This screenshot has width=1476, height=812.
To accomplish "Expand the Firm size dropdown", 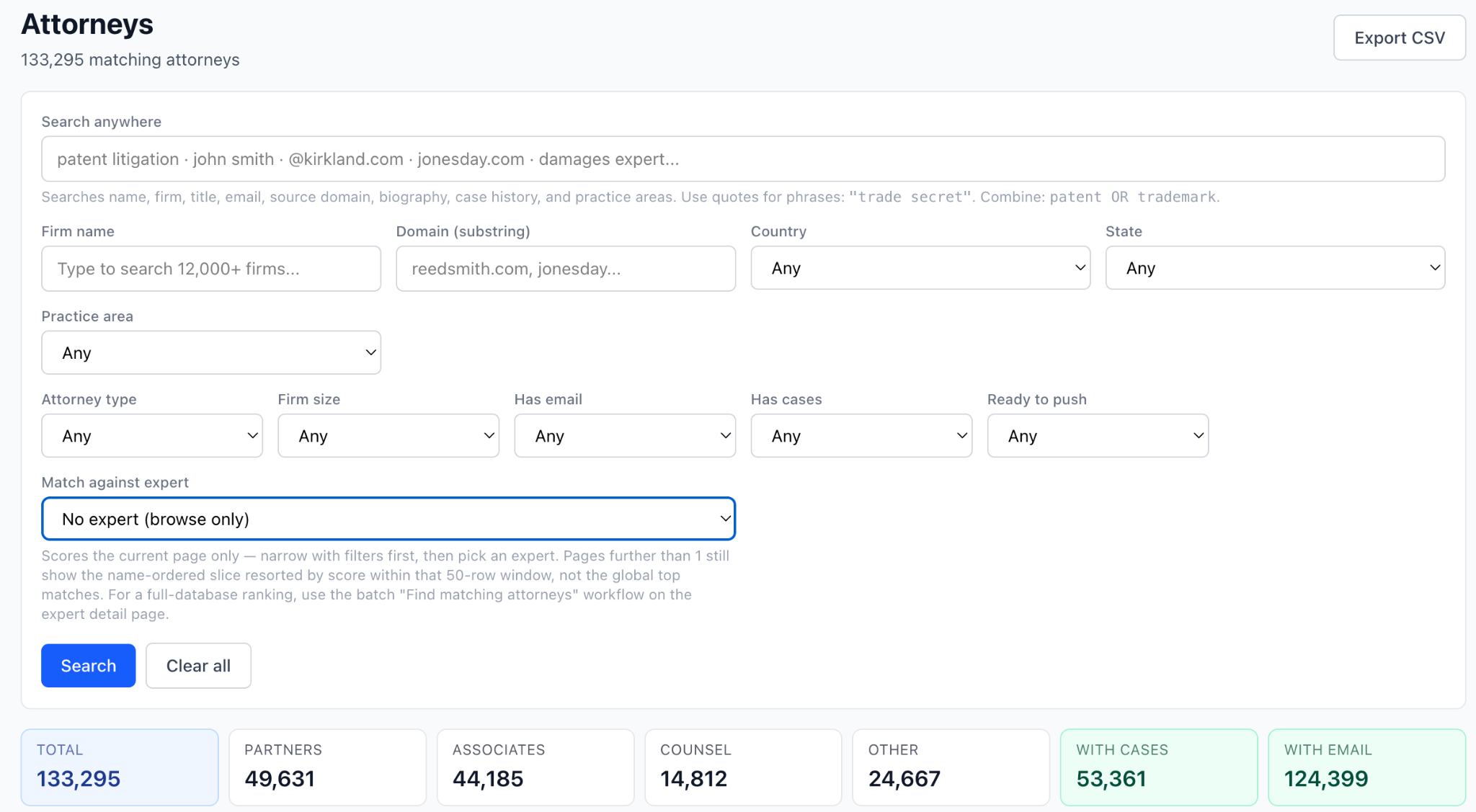I will 388,435.
